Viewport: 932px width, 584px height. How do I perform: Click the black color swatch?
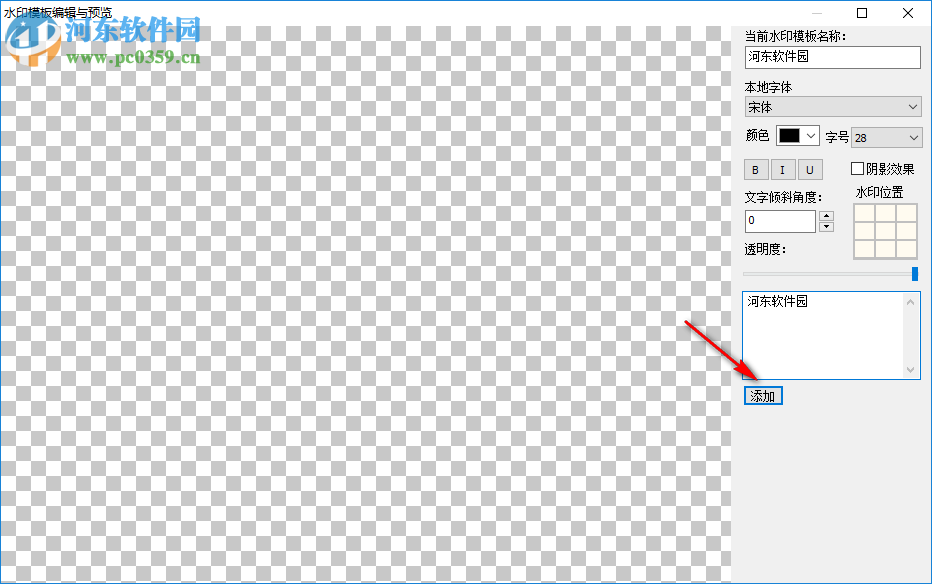point(789,136)
